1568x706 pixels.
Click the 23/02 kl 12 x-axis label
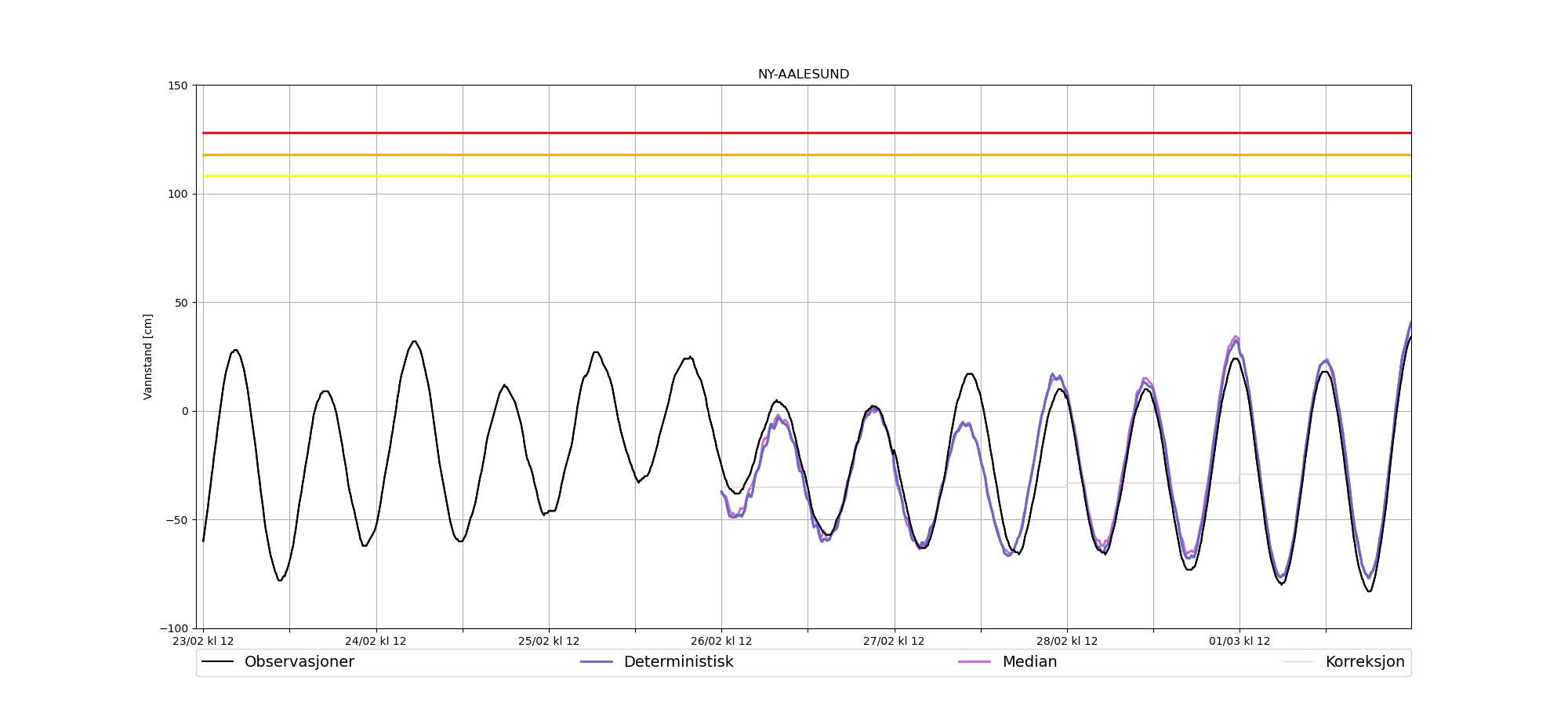tap(203, 641)
